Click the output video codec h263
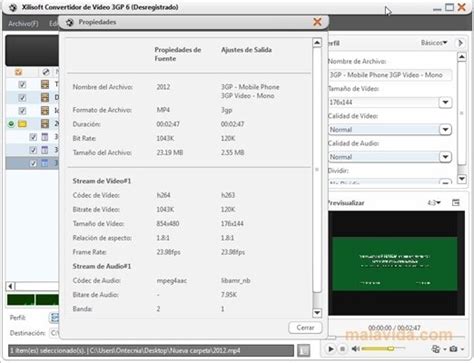This screenshot has height=363, width=474. point(228,195)
